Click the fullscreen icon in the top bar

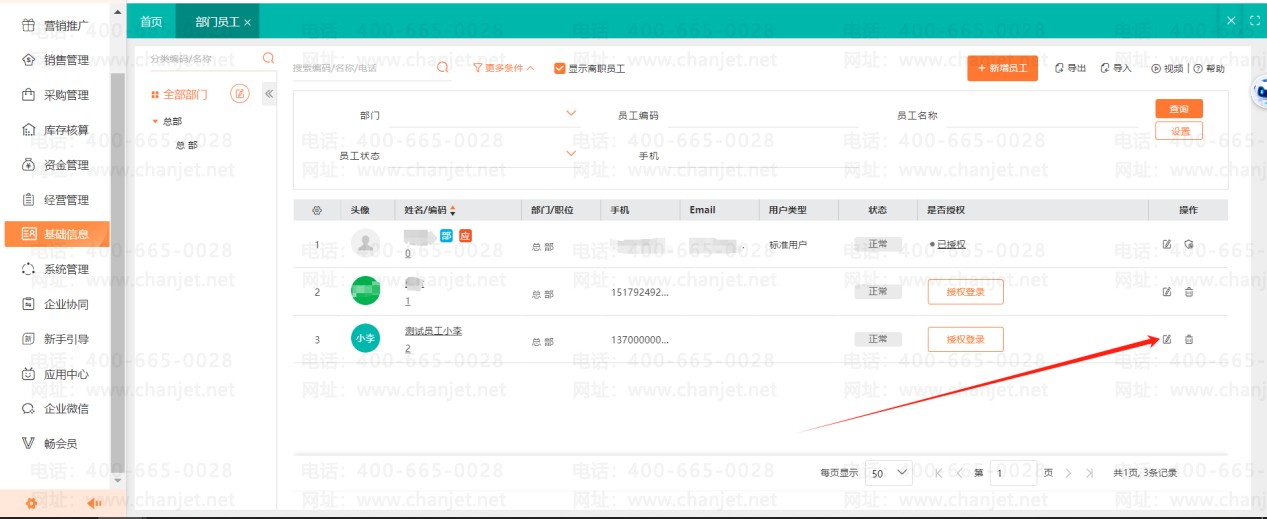coord(1255,20)
